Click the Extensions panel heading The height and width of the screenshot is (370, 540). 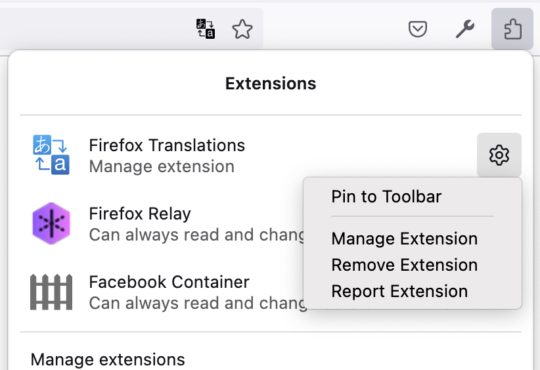click(x=271, y=83)
